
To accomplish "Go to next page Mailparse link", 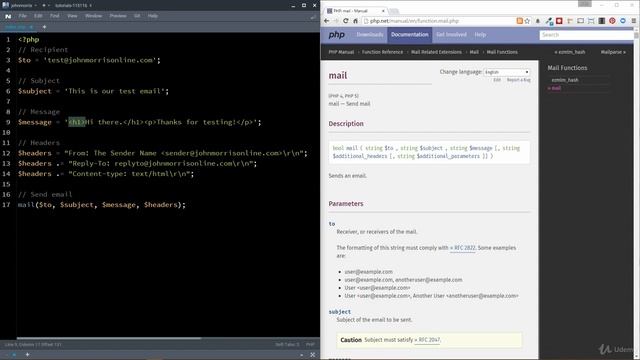I will tap(613, 52).
